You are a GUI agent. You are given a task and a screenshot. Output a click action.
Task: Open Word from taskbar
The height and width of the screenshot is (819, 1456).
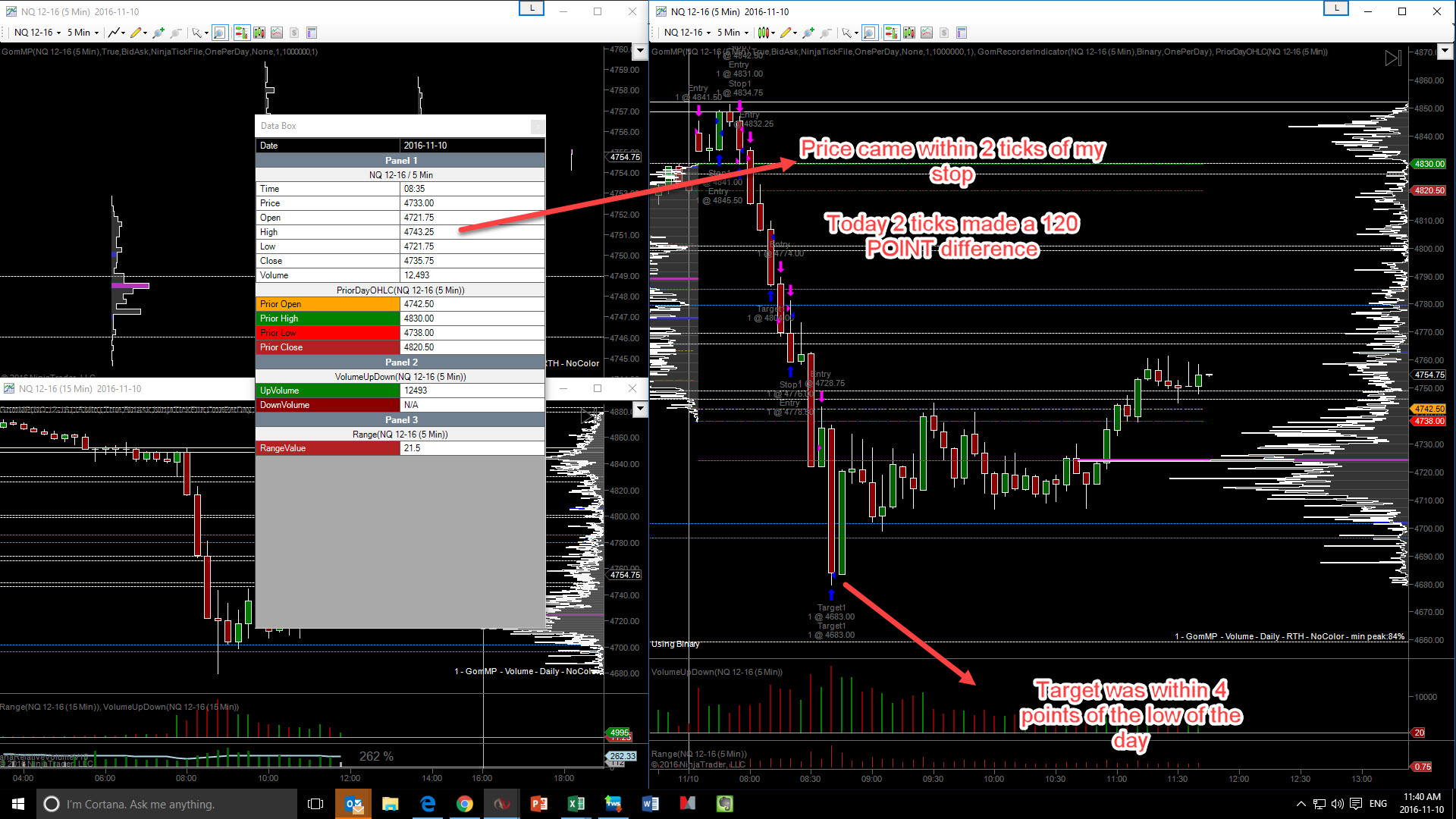pyautogui.click(x=651, y=804)
